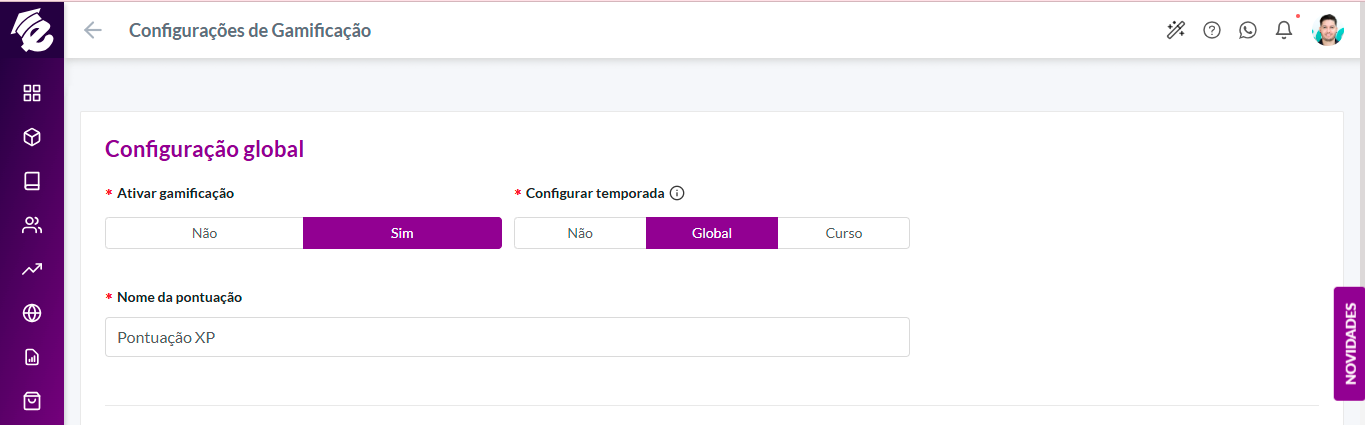The image size is (1365, 425).
Task: Open the globe icon in sidebar
Action: point(32,313)
